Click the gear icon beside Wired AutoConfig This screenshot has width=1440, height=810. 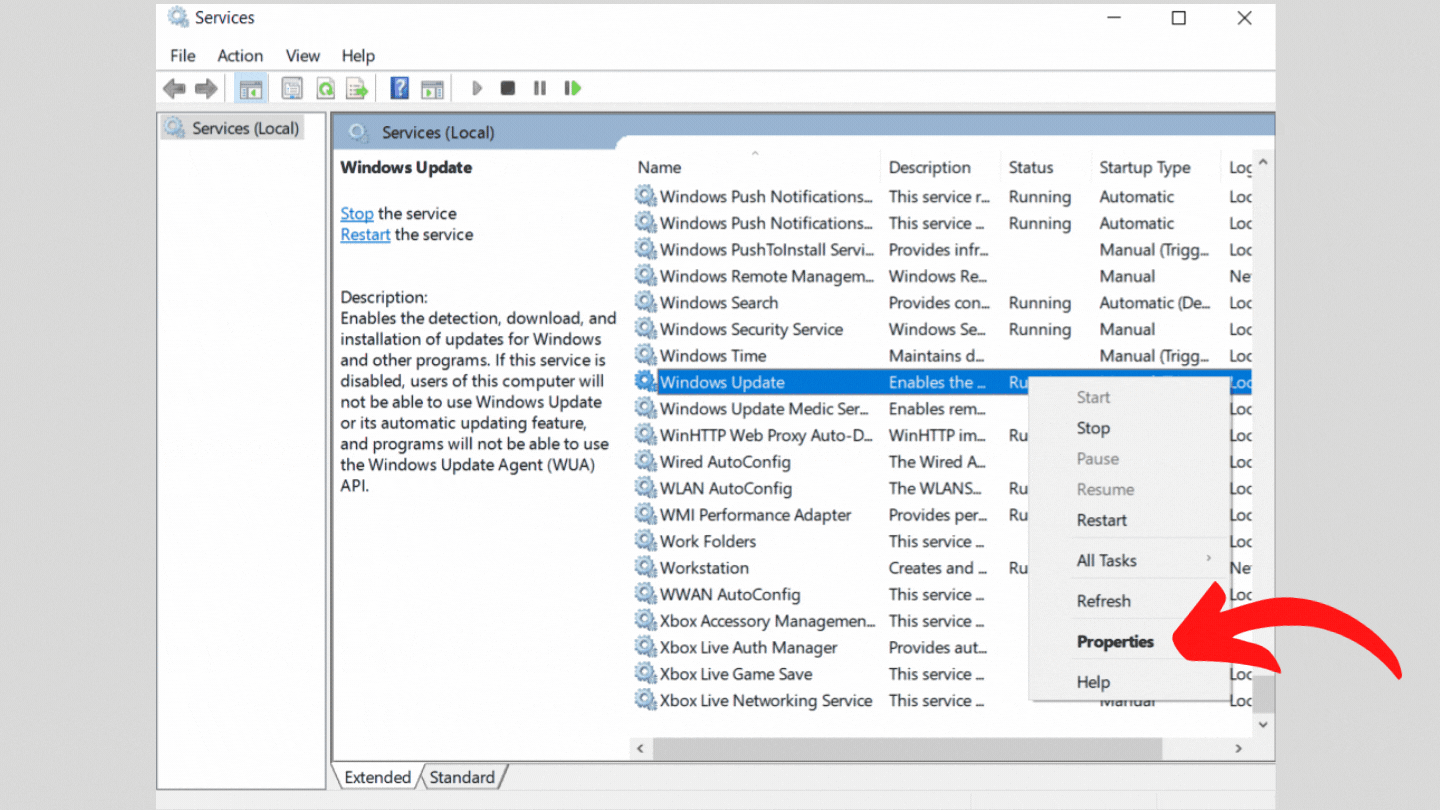pyautogui.click(x=646, y=461)
